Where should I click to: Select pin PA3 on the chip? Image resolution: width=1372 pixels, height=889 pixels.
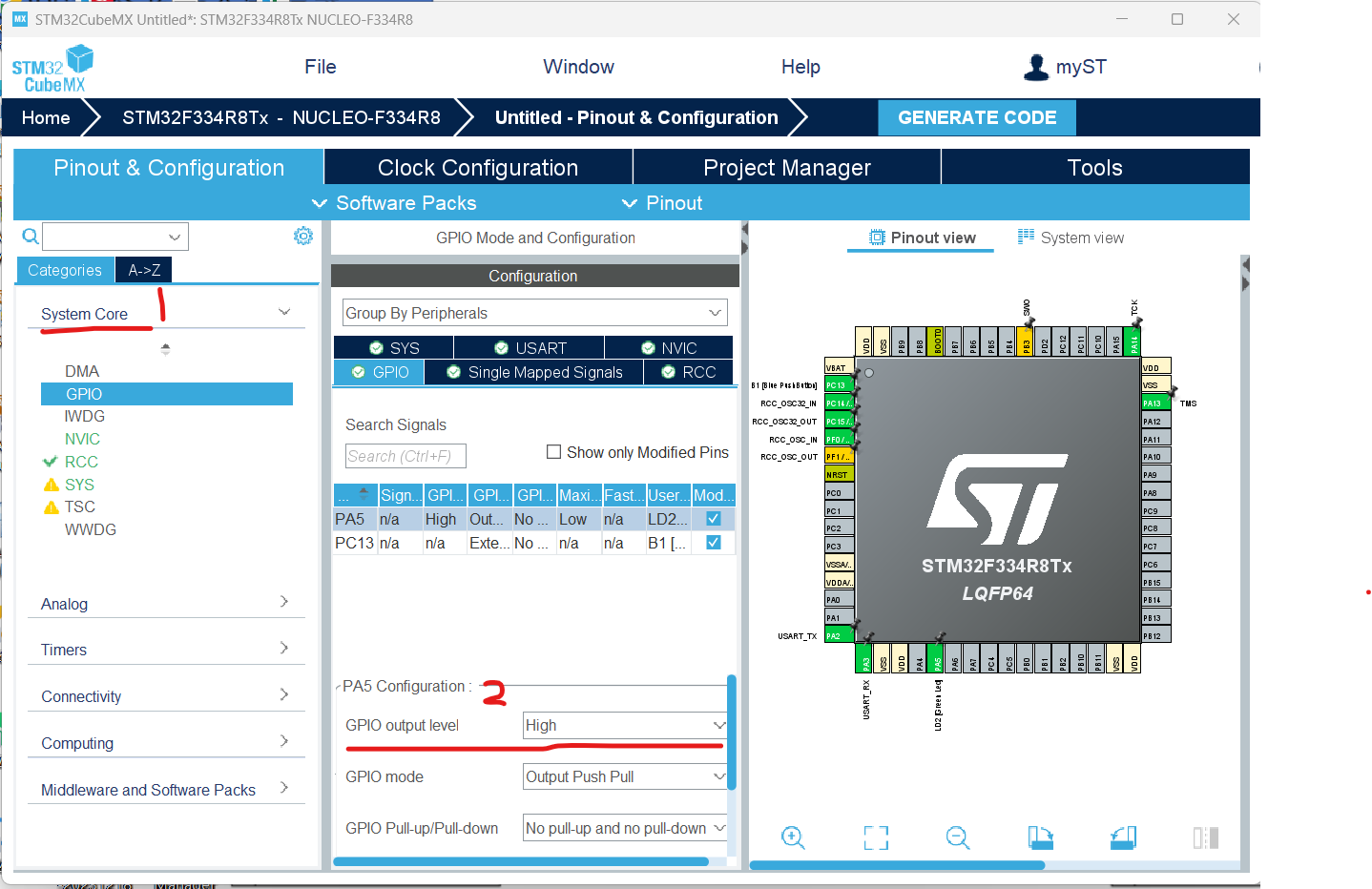(x=865, y=657)
